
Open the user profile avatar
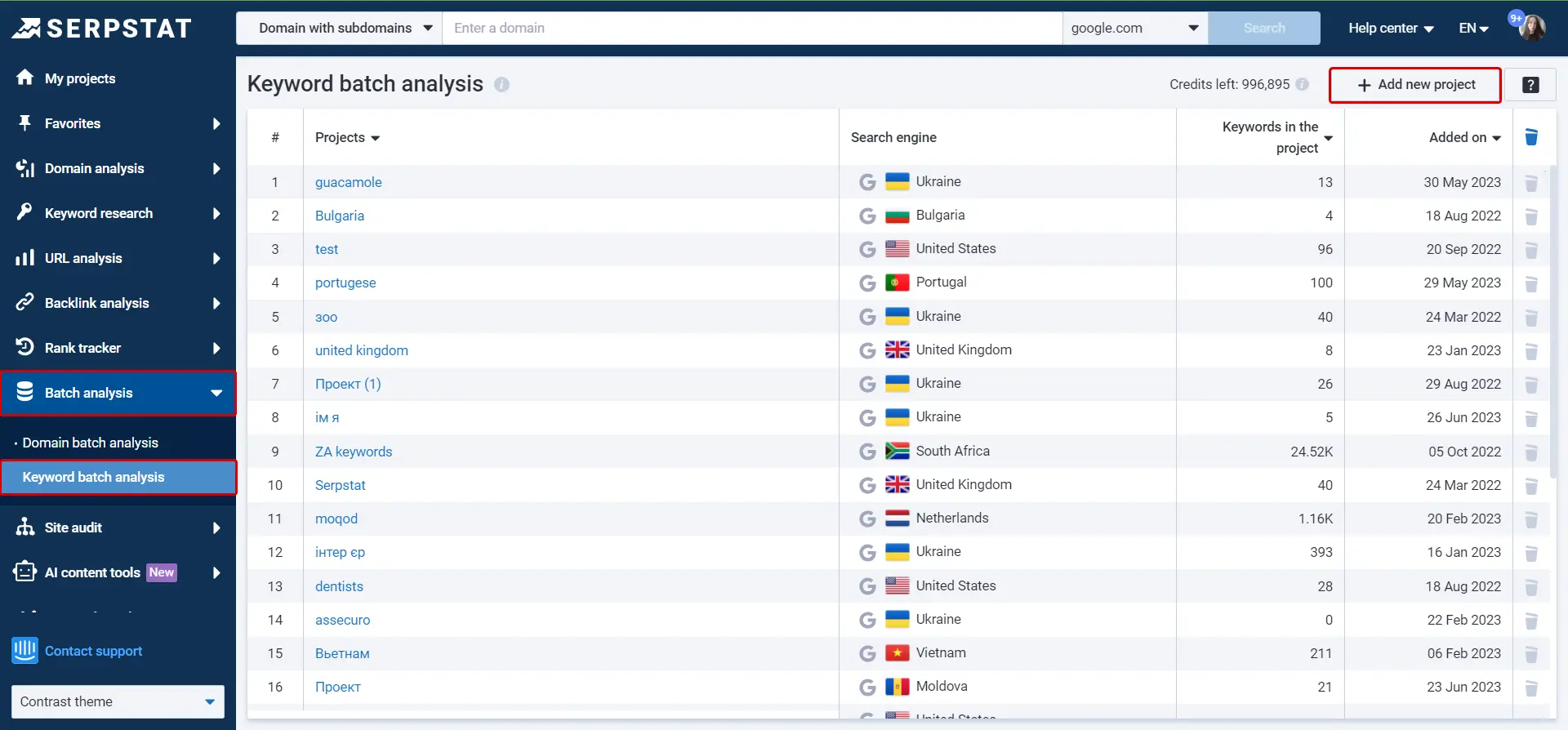click(1531, 28)
